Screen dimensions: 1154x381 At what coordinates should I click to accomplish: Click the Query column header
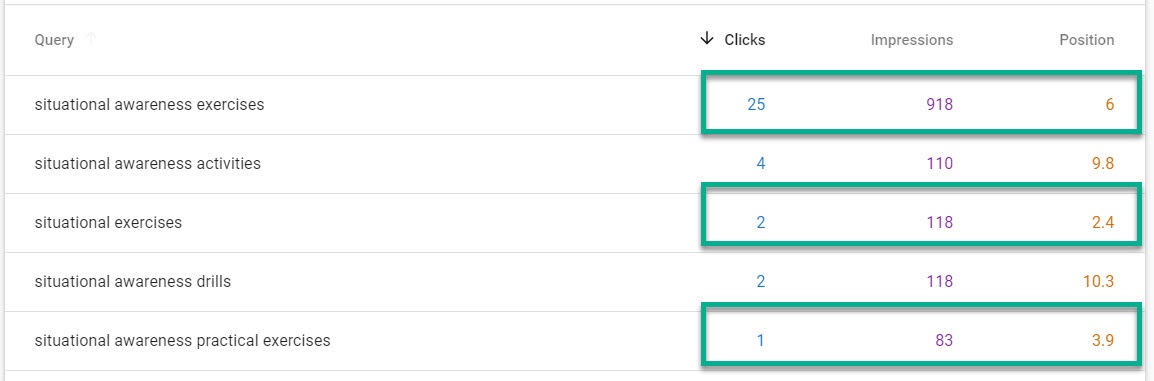click(x=54, y=40)
